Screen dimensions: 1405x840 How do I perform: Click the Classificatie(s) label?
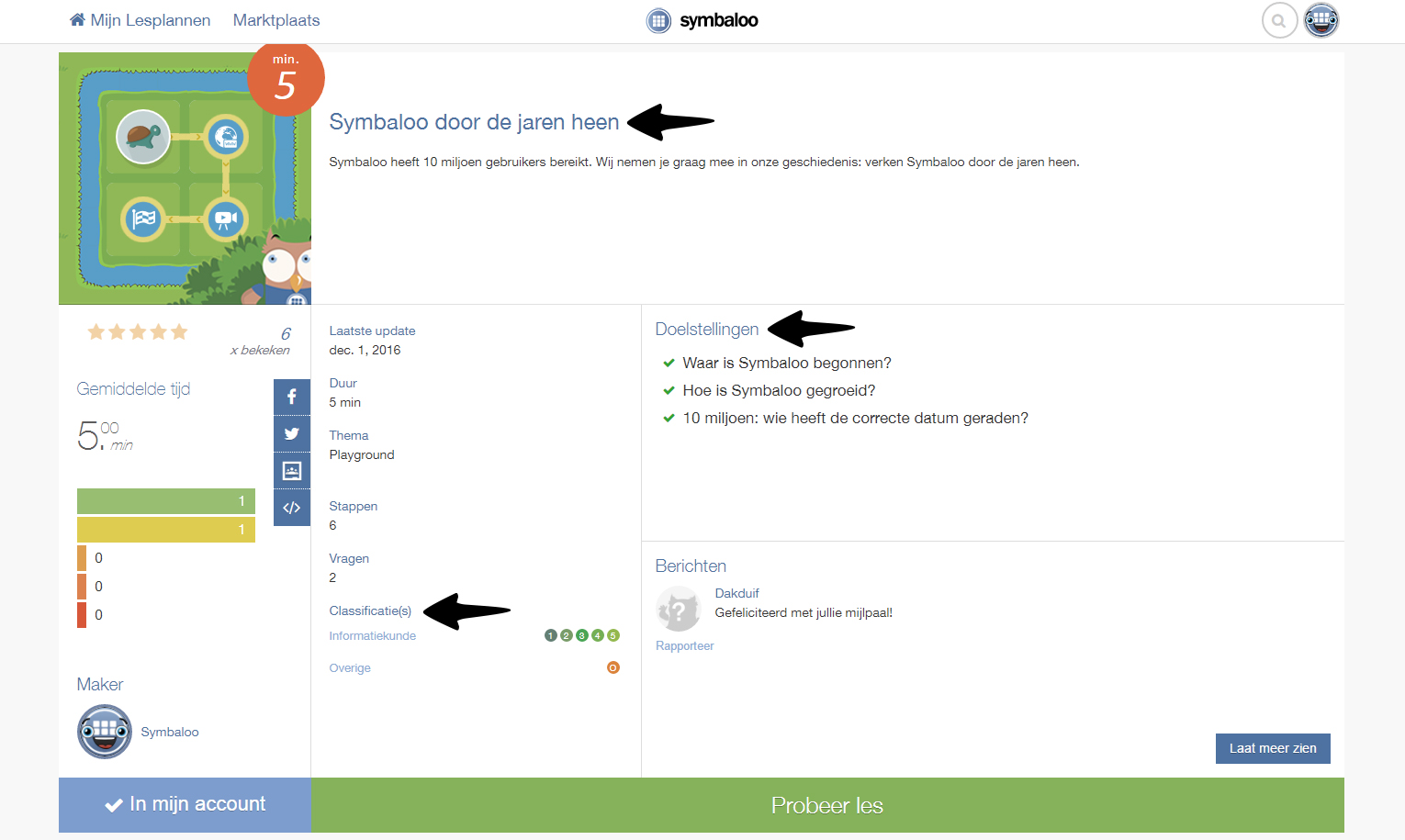click(x=370, y=610)
